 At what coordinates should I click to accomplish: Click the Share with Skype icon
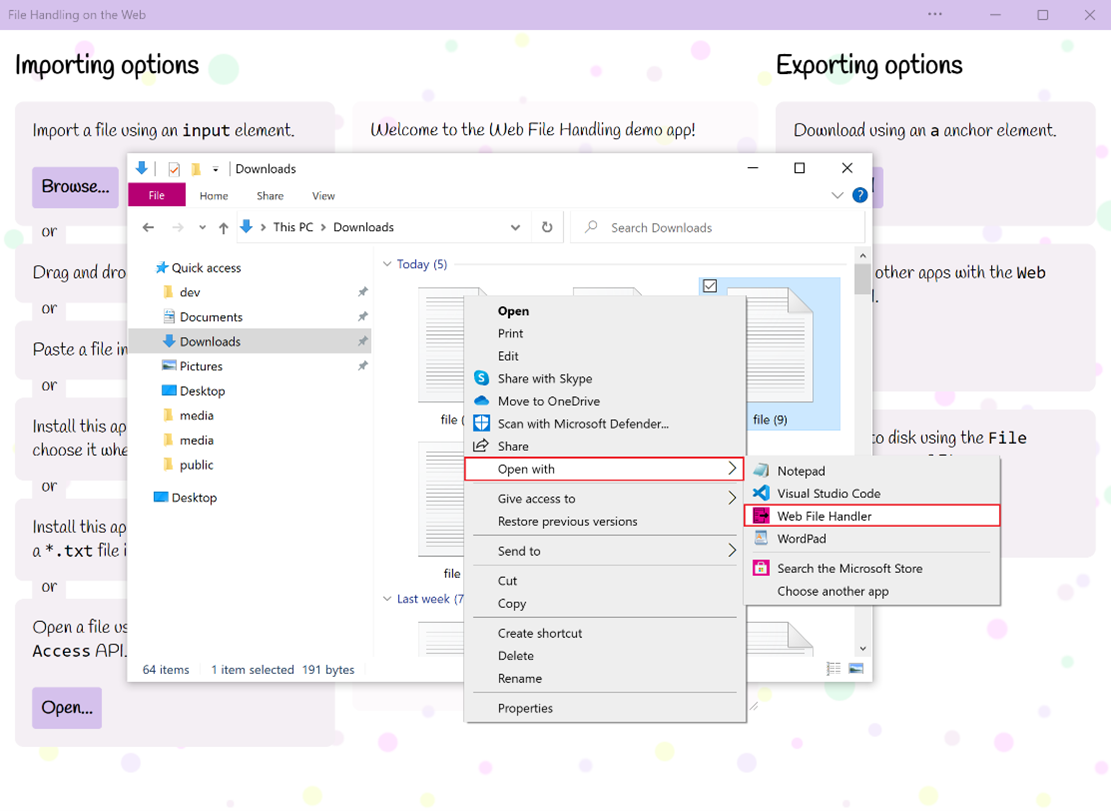(x=481, y=379)
